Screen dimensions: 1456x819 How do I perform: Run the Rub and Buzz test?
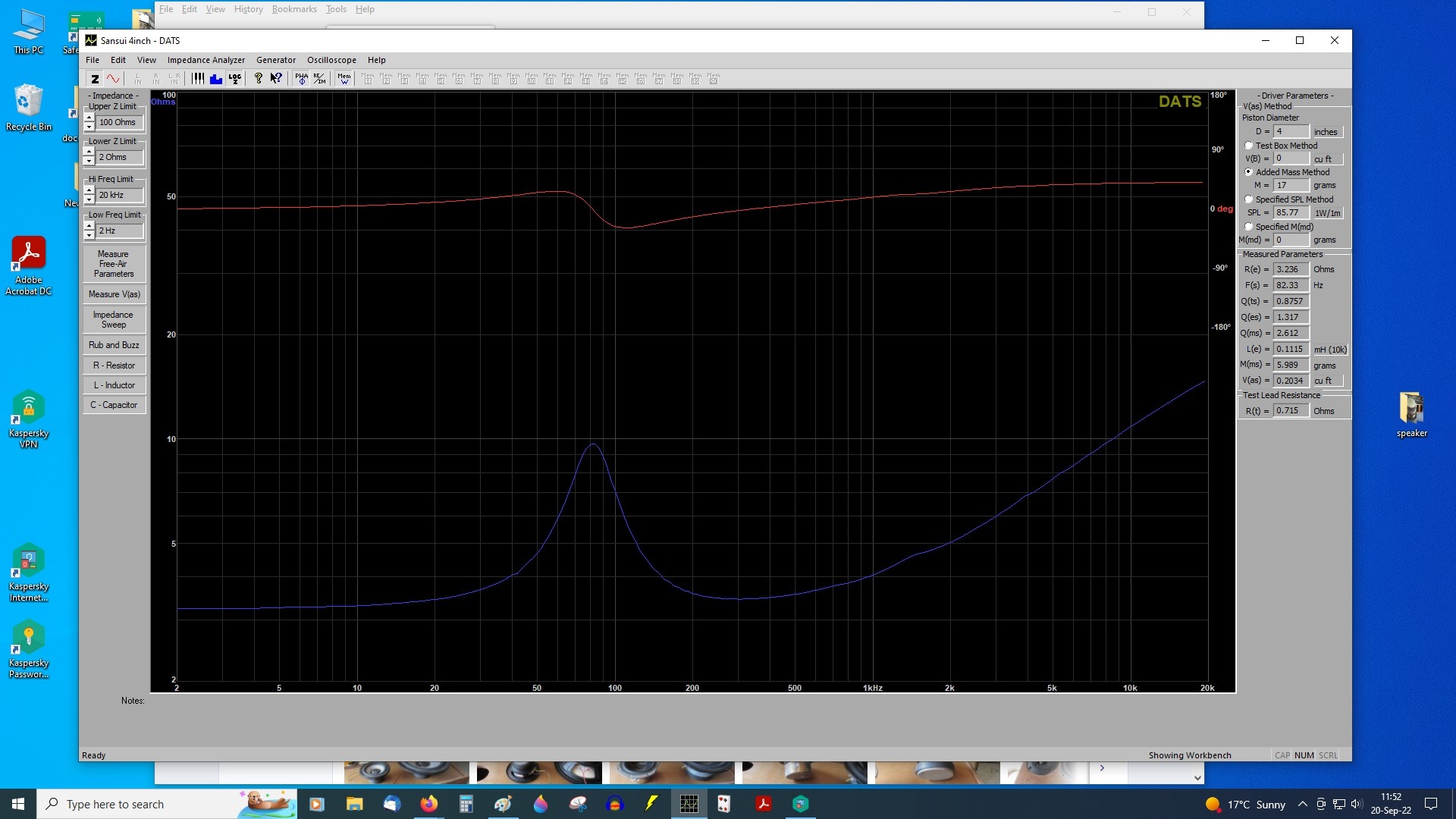click(114, 345)
